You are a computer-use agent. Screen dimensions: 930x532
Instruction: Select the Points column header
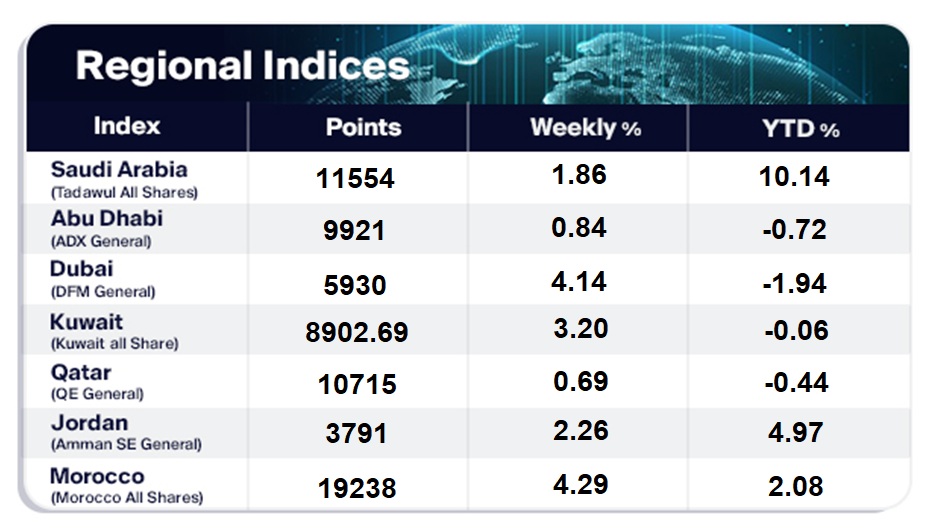[x=363, y=127]
